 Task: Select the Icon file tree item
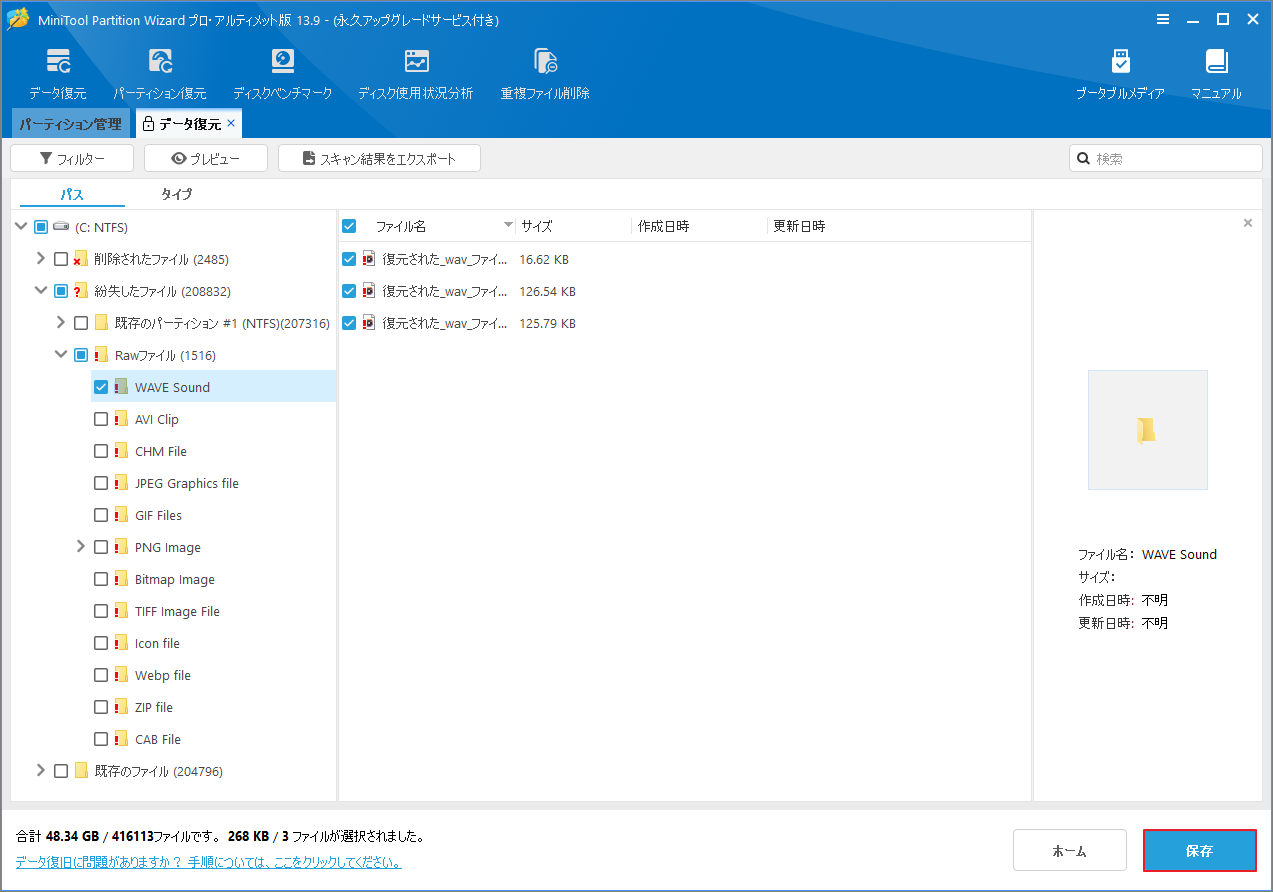click(x=157, y=643)
